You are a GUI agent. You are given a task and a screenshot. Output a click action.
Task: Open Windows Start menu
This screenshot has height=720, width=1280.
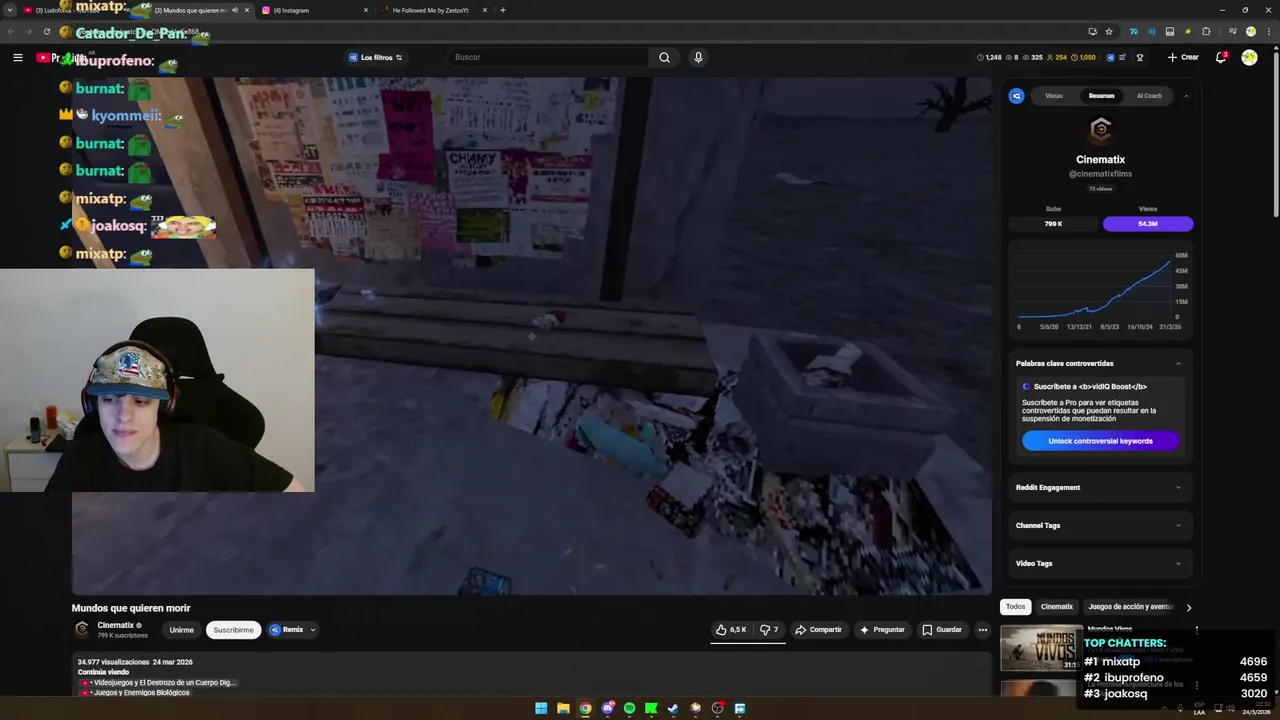tap(541, 708)
